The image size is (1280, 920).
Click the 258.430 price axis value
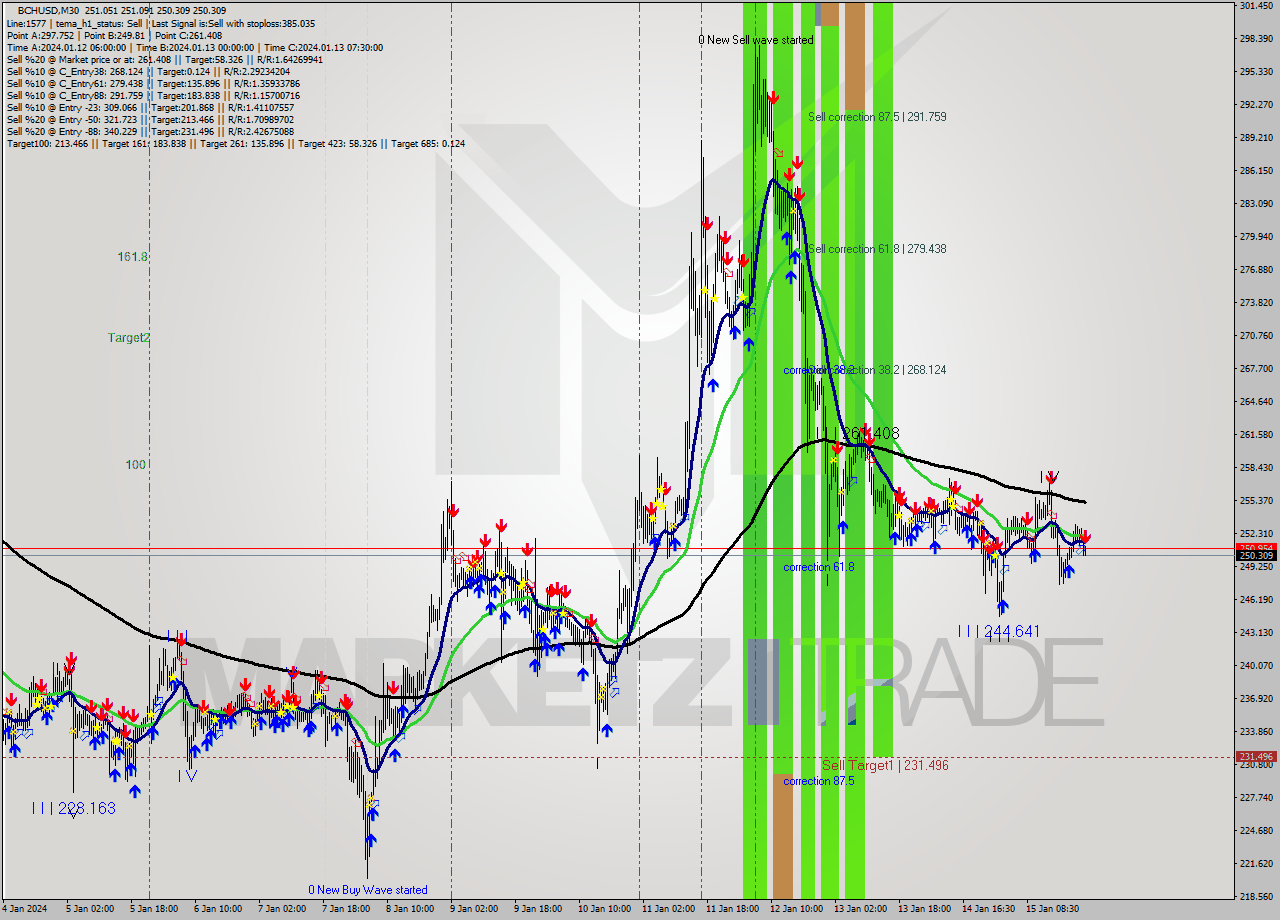(x=1256, y=467)
